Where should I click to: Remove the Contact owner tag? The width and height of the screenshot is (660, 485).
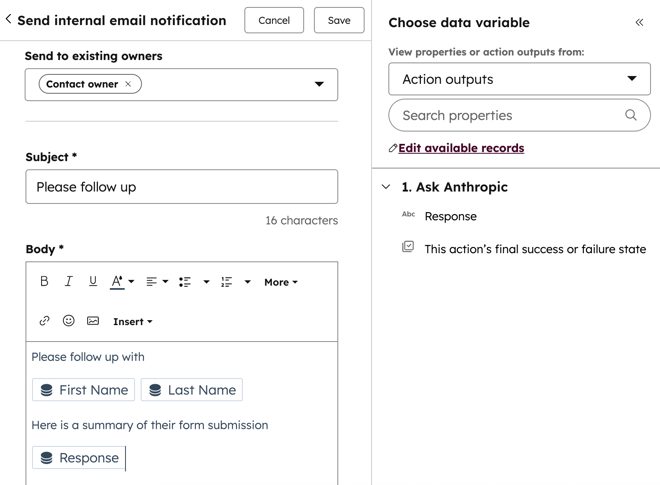pyautogui.click(x=128, y=84)
